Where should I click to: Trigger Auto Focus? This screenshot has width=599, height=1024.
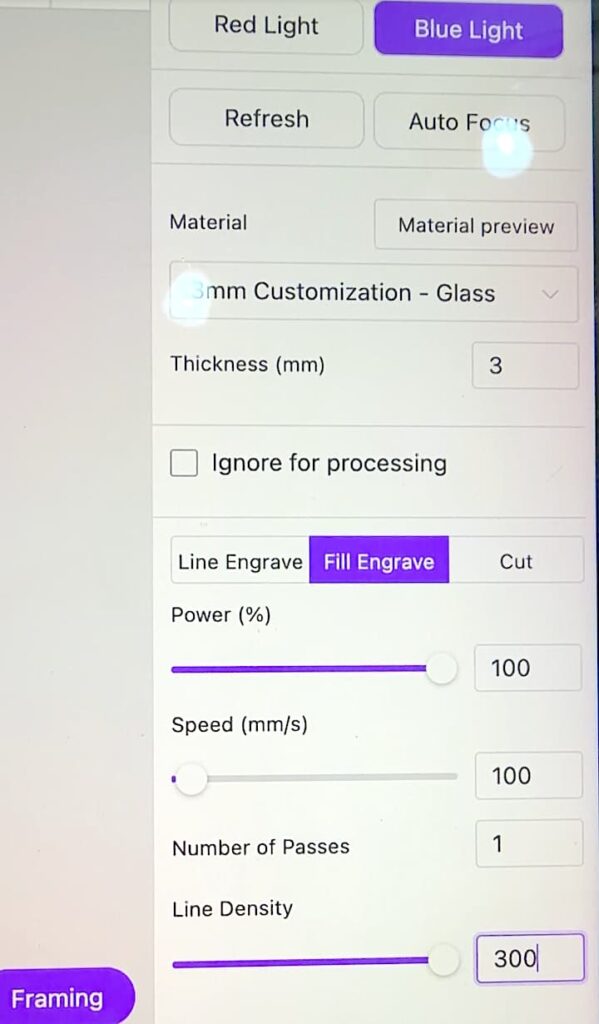(467, 122)
